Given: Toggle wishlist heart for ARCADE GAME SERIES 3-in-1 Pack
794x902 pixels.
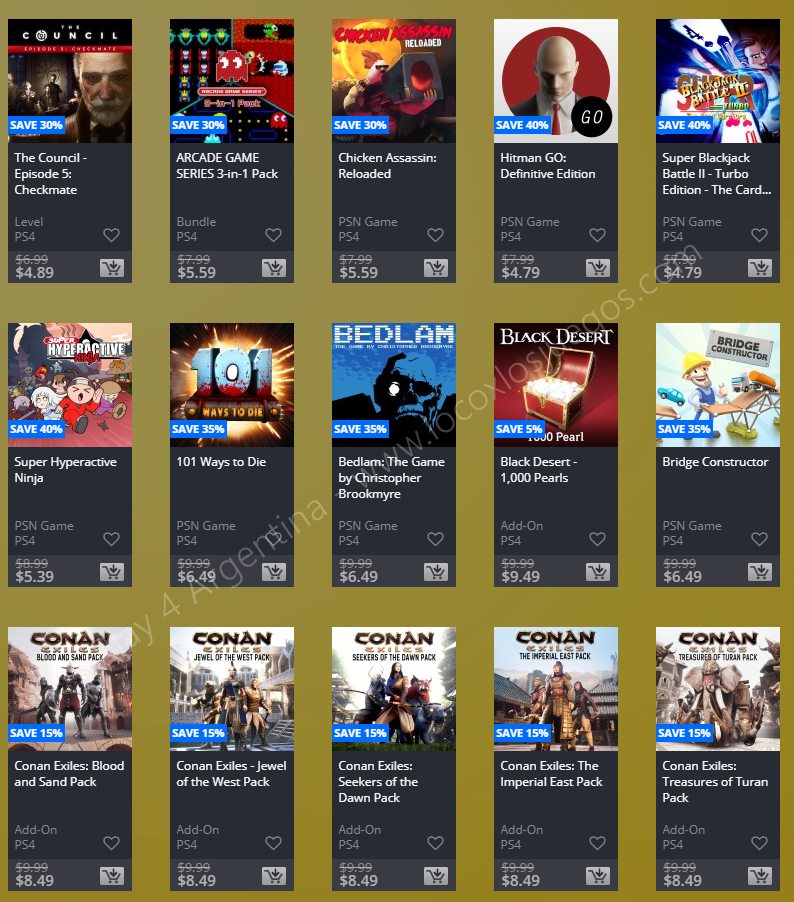Looking at the screenshot, I should pyautogui.click(x=273, y=235).
